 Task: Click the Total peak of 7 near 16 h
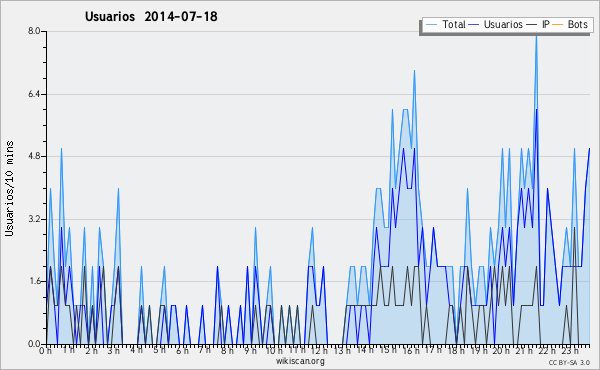(414, 71)
